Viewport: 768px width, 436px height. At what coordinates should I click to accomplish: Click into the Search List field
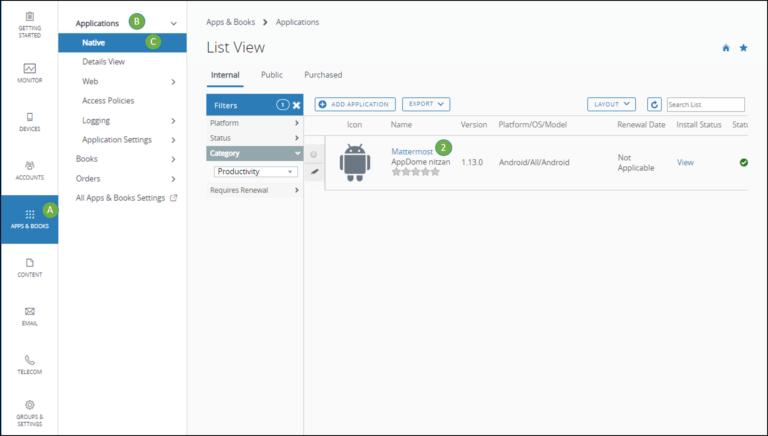(705, 104)
